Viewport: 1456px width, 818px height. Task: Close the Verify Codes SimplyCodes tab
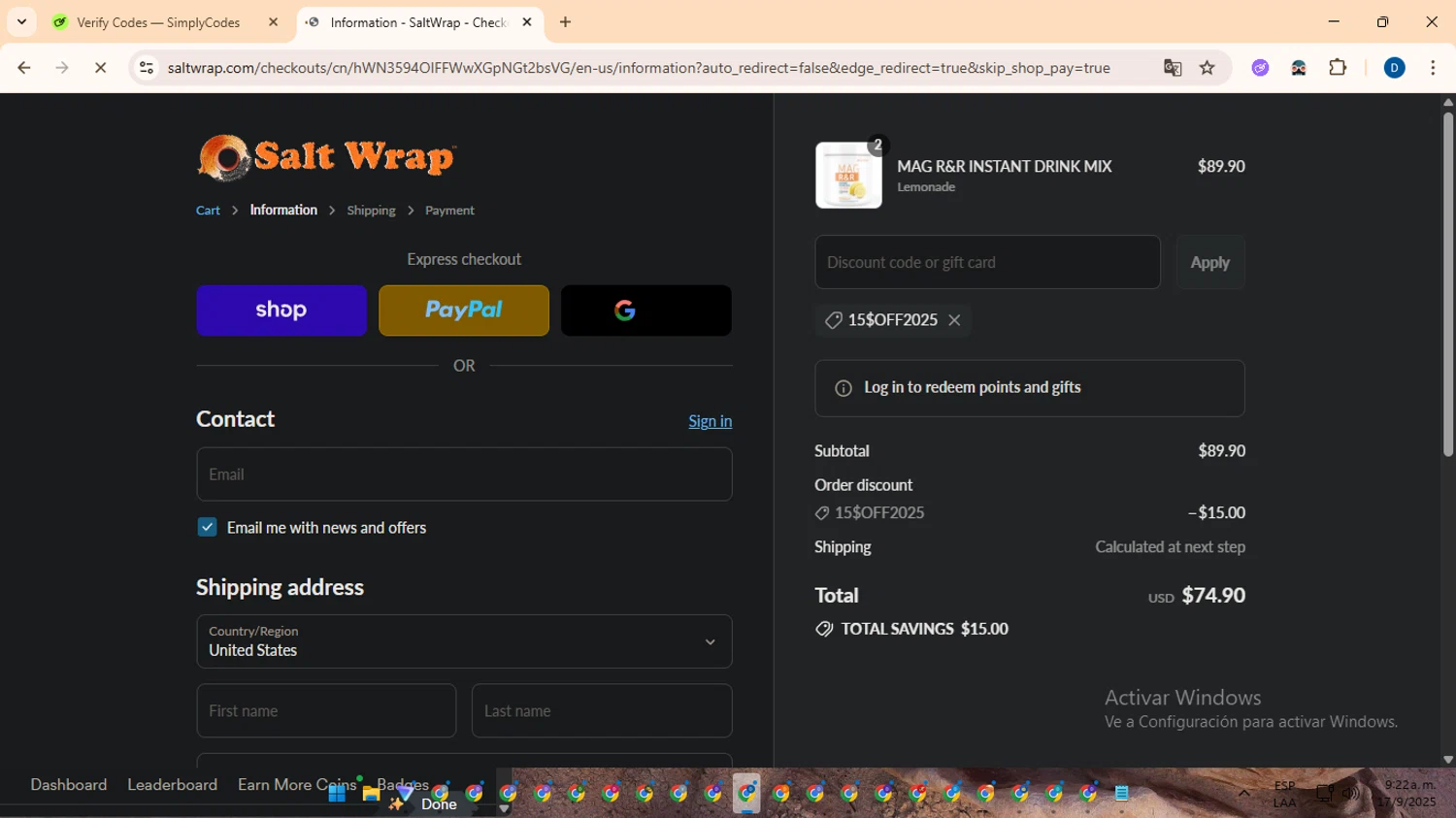click(x=274, y=22)
